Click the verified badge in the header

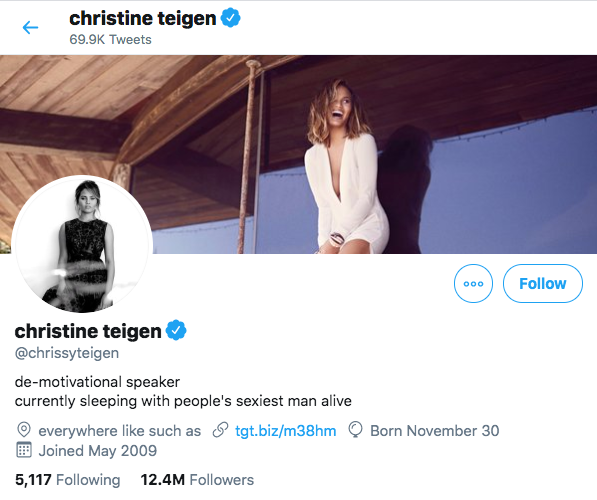point(231,18)
